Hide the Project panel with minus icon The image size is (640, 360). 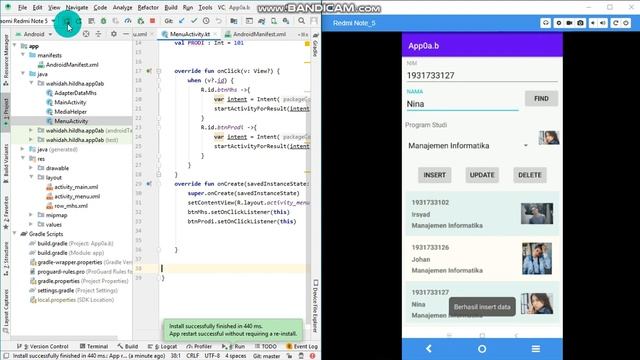[126, 34]
